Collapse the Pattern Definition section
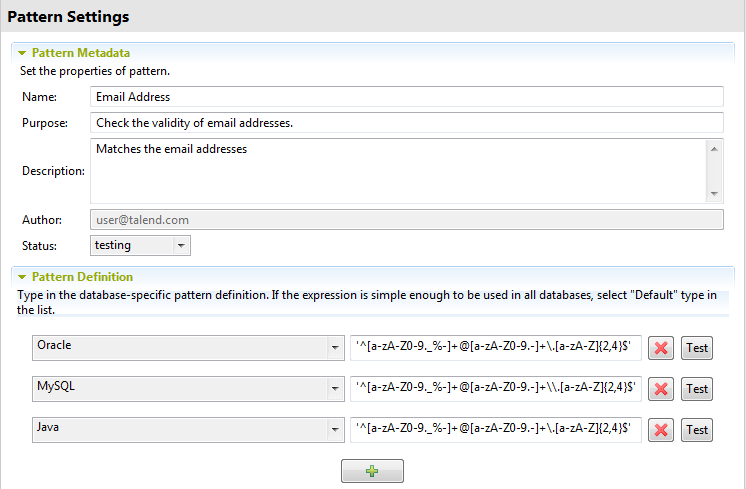 (x=21, y=276)
